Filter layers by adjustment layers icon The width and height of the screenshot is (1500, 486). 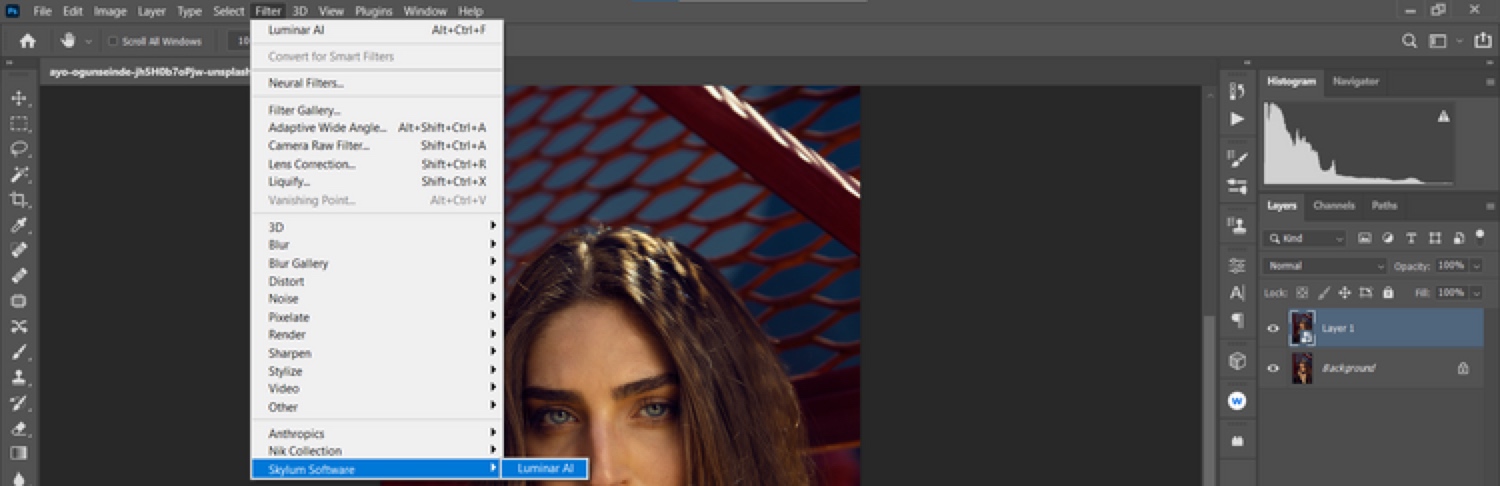pos(1388,238)
